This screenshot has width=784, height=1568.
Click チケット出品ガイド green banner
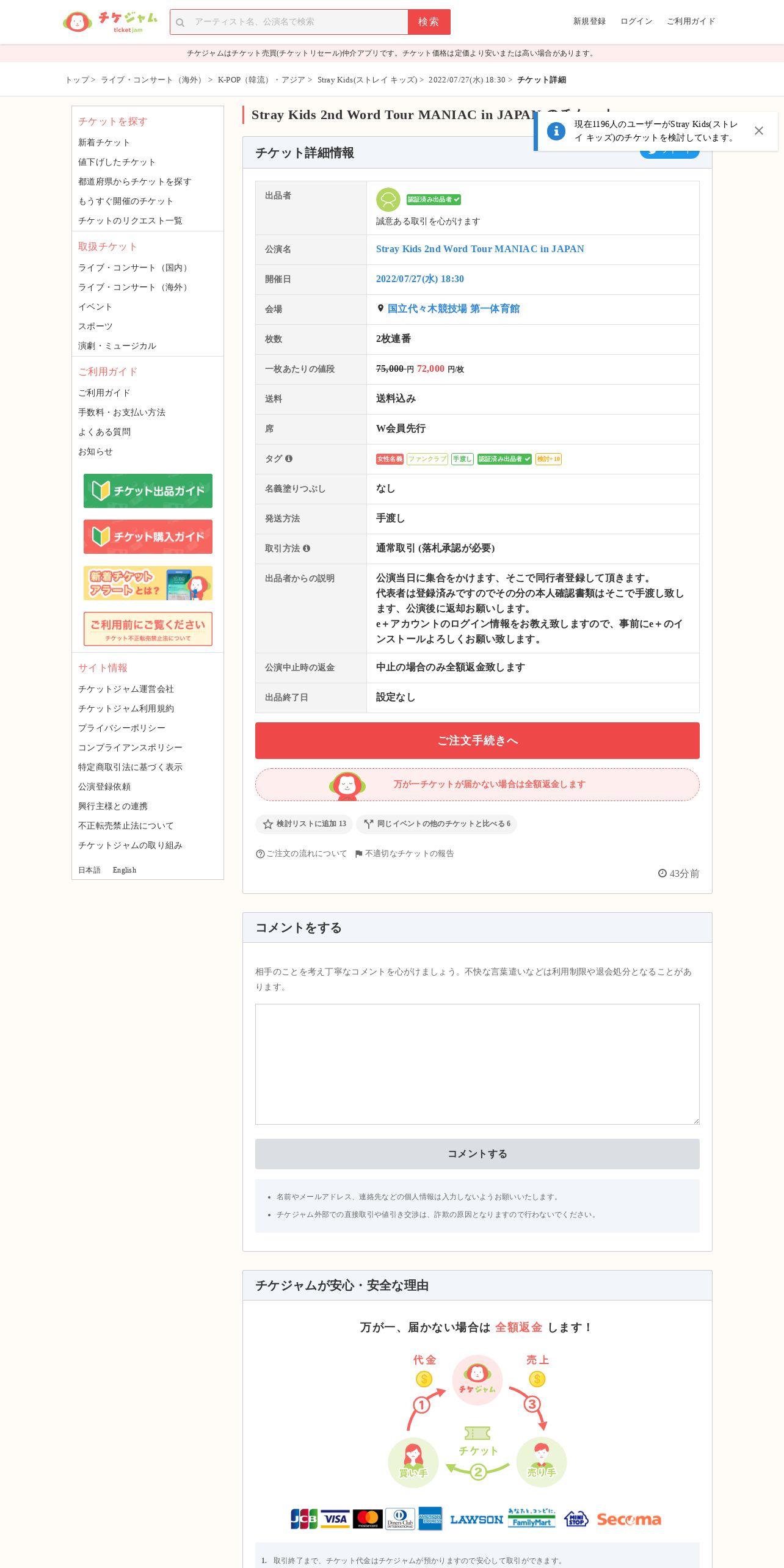pyautogui.click(x=148, y=491)
